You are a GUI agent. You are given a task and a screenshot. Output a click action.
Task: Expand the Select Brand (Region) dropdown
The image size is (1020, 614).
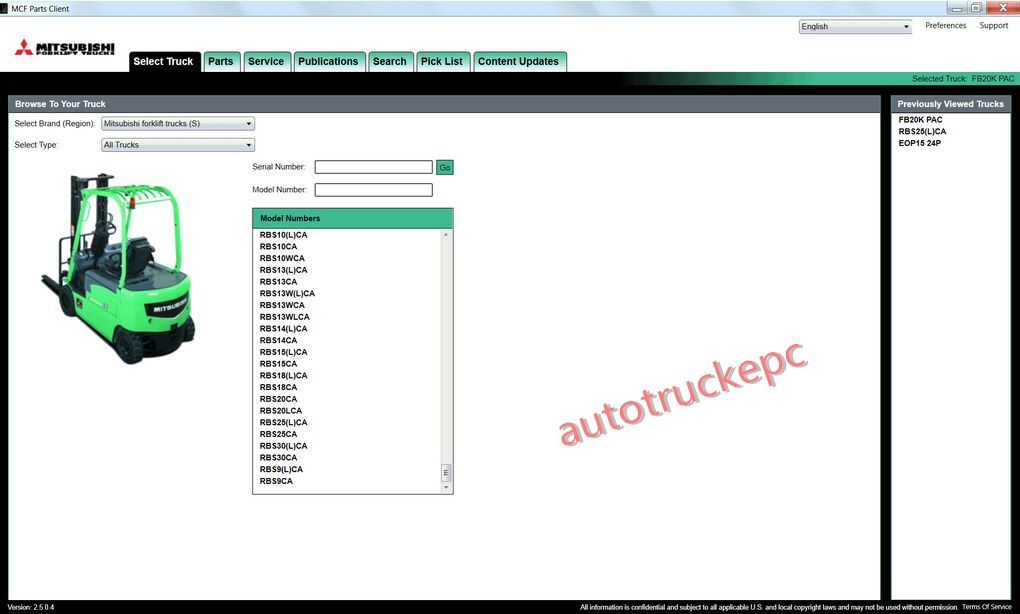(178, 124)
